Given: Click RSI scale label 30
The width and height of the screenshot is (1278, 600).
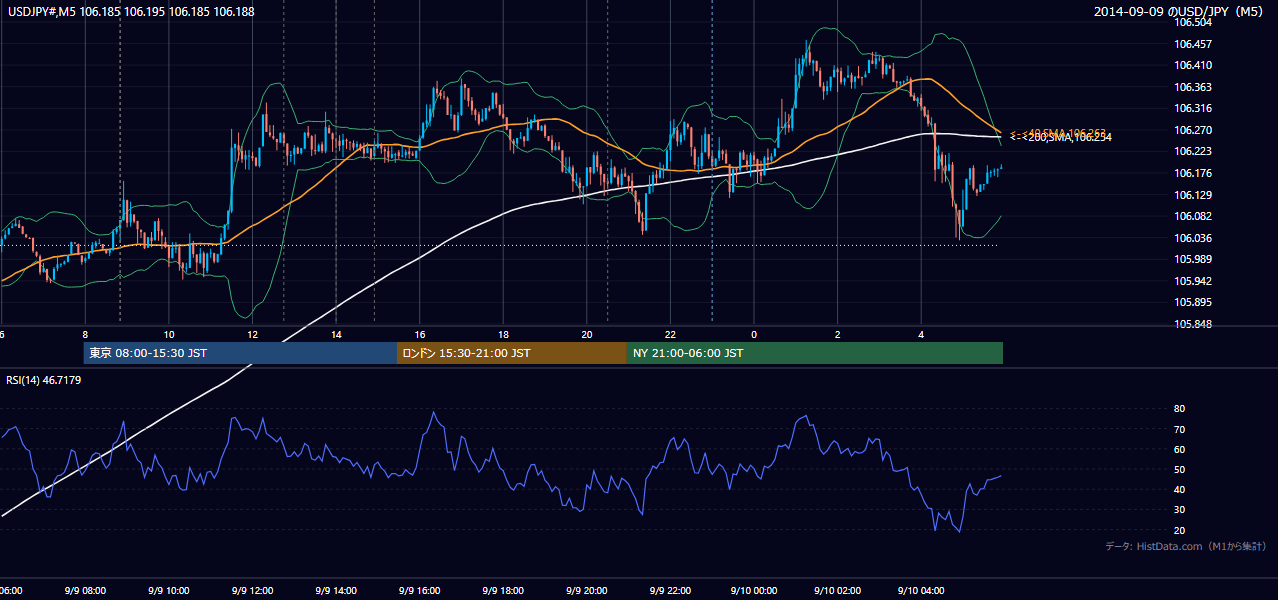Looking at the screenshot, I should pyautogui.click(x=1179, y=510).
